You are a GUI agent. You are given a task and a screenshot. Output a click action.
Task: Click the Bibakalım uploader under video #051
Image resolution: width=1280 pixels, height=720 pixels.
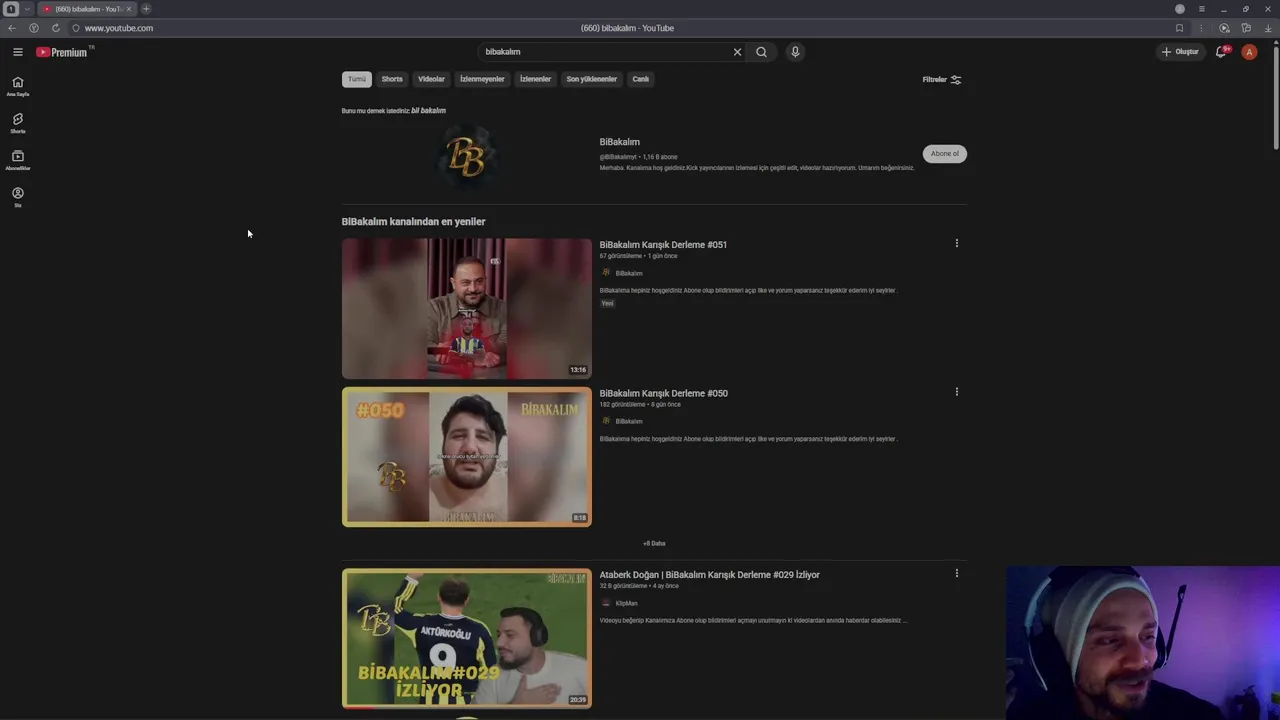(628, 273)
